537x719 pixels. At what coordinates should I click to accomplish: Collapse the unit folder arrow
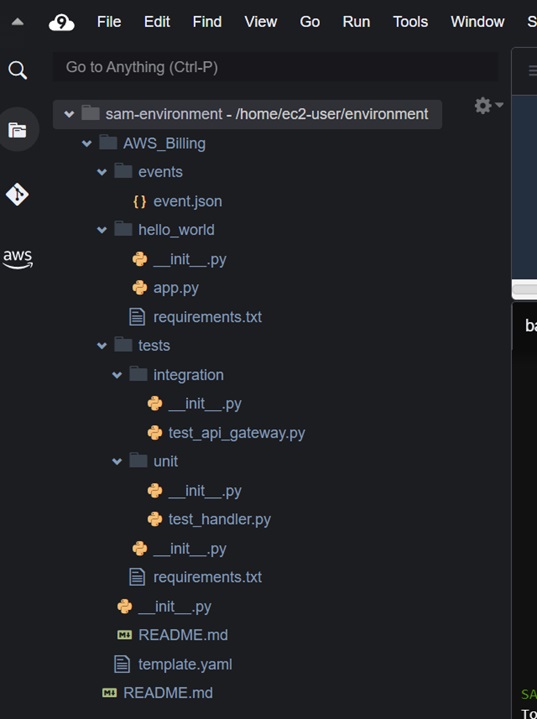(117, 462)
